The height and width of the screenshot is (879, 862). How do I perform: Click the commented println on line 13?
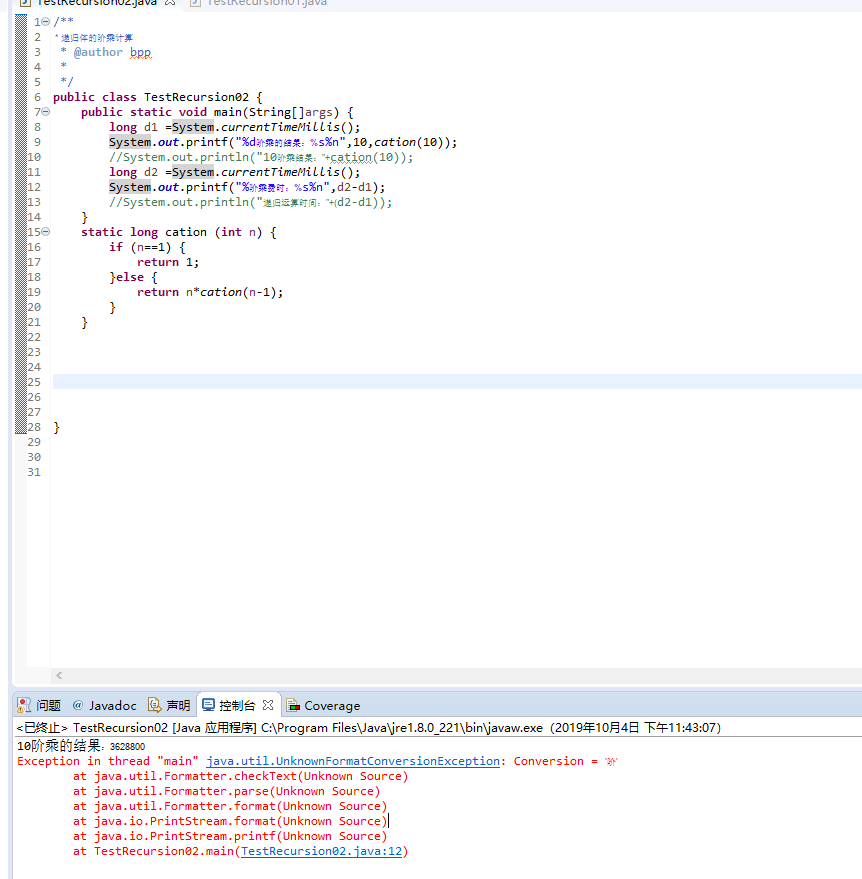tap(251, 202)
